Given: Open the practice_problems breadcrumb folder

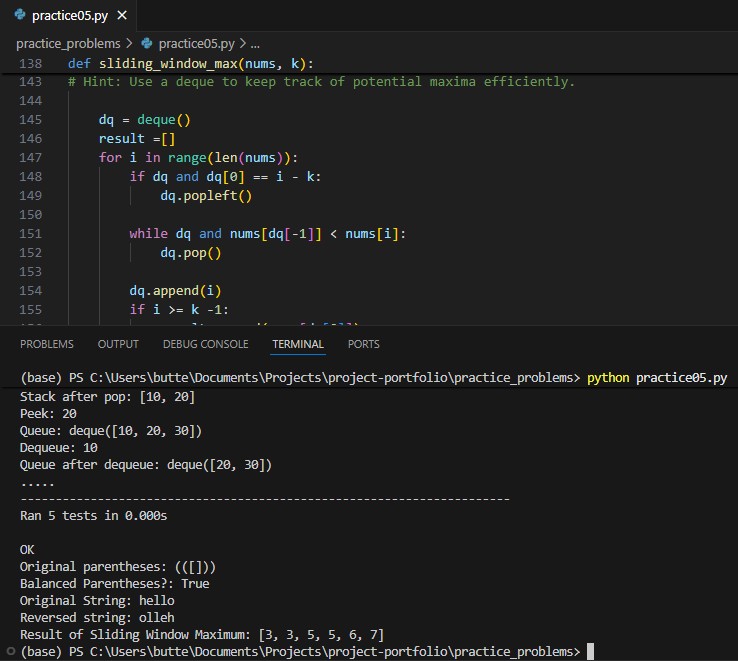Looking at the screenshot, I should [x=68, y=43].
